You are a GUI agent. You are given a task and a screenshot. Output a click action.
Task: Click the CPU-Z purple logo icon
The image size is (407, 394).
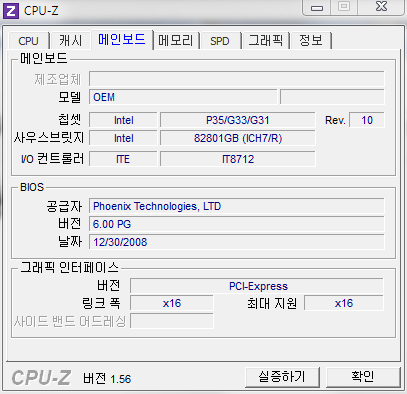point(11,10)
